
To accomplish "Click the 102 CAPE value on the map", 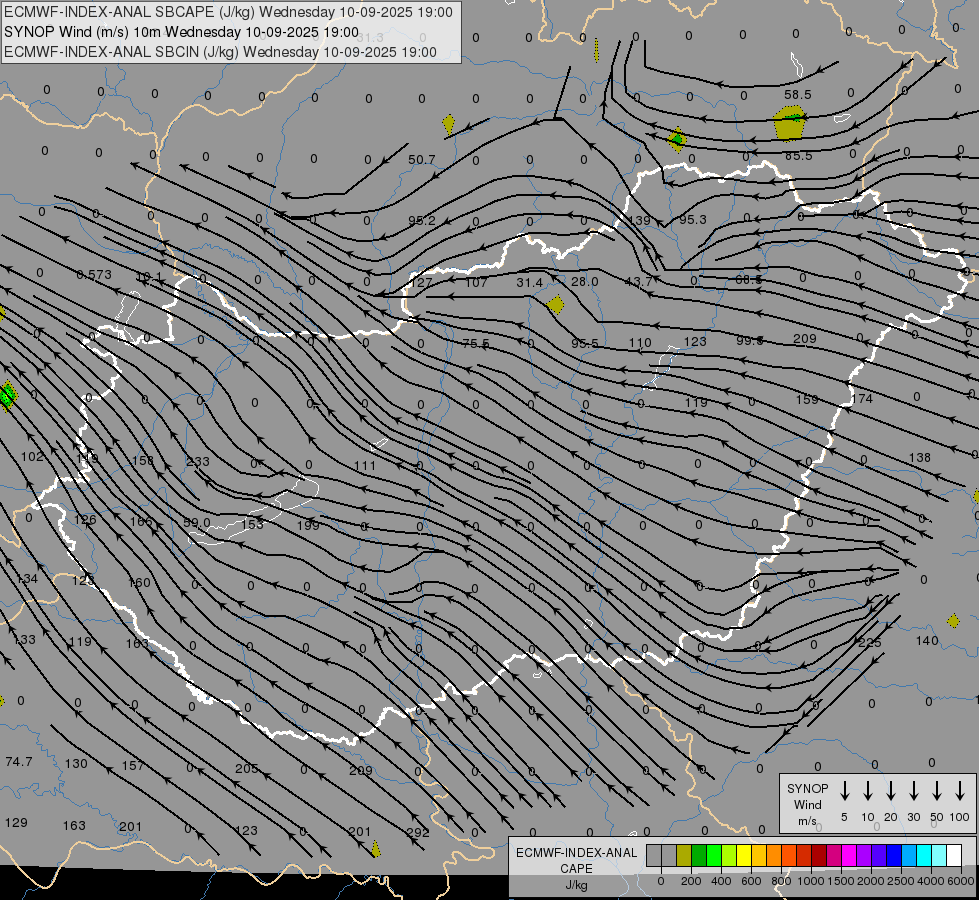I will coord(32,457).
